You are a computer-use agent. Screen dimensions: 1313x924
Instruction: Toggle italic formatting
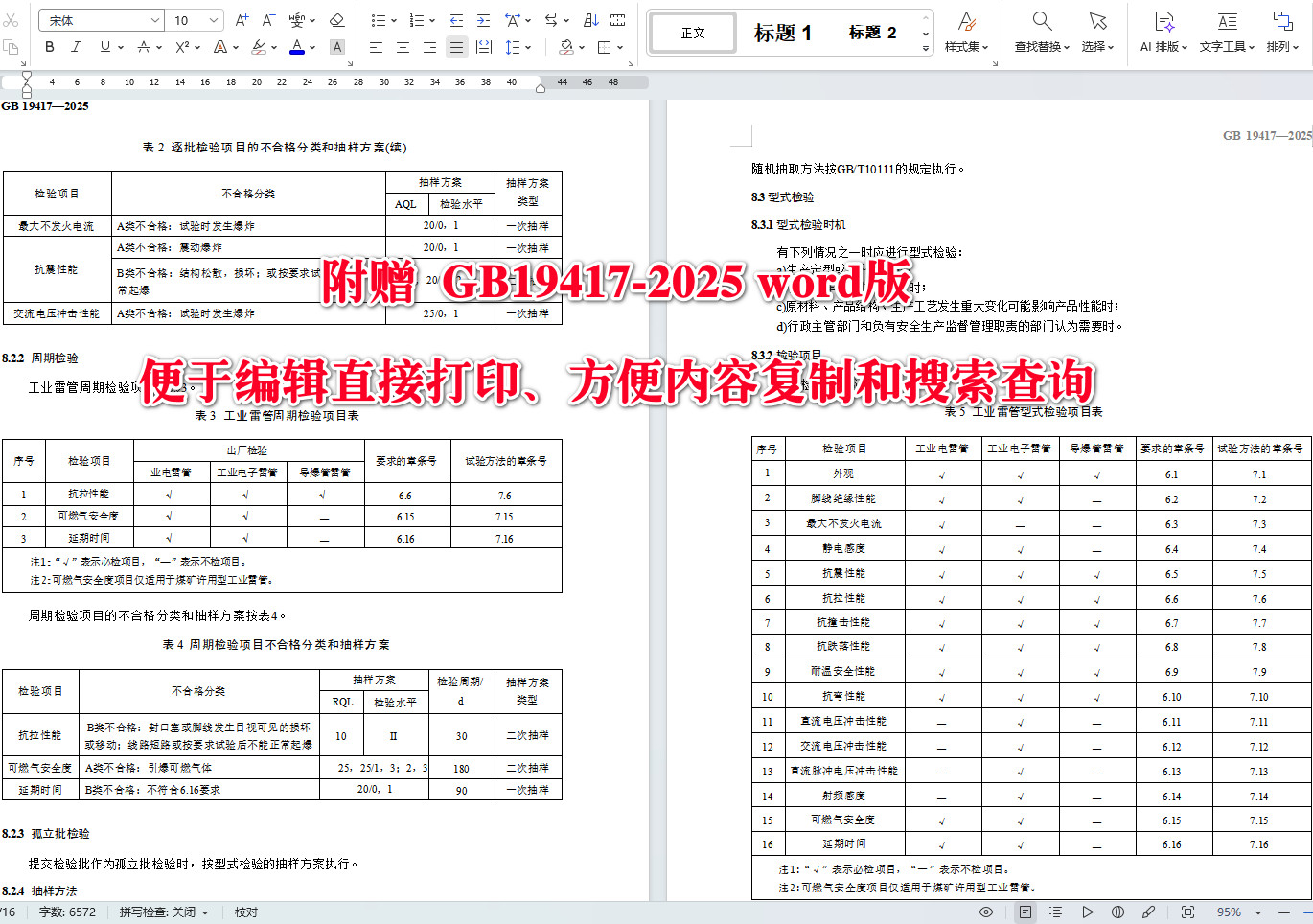(76, 46)
